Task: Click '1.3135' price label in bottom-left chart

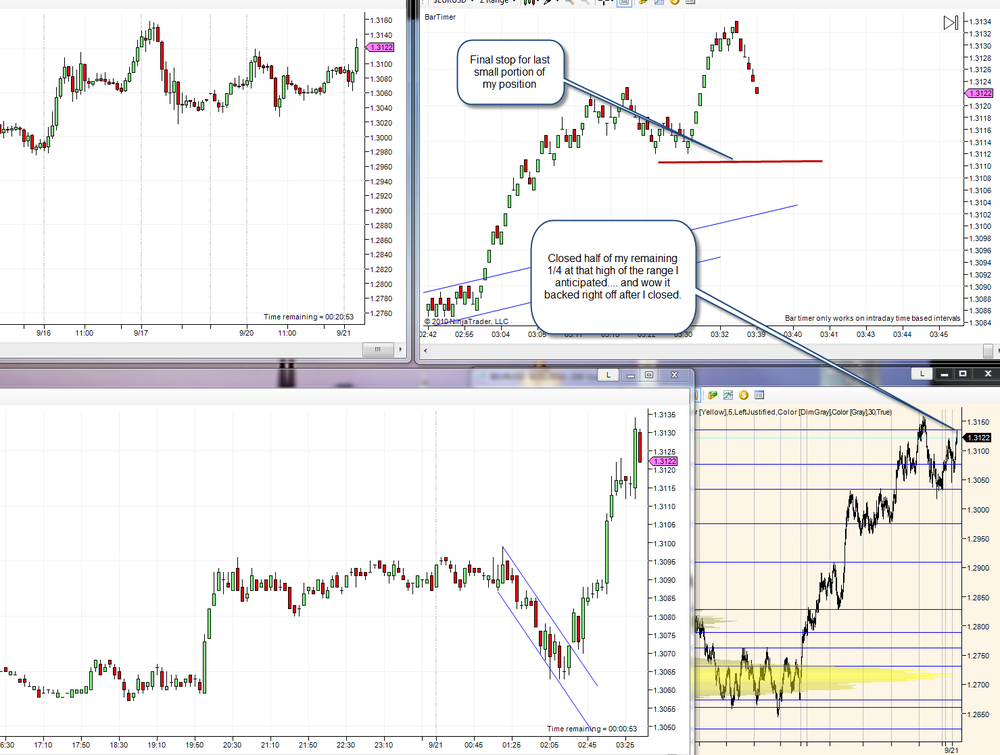Action: 664,414
